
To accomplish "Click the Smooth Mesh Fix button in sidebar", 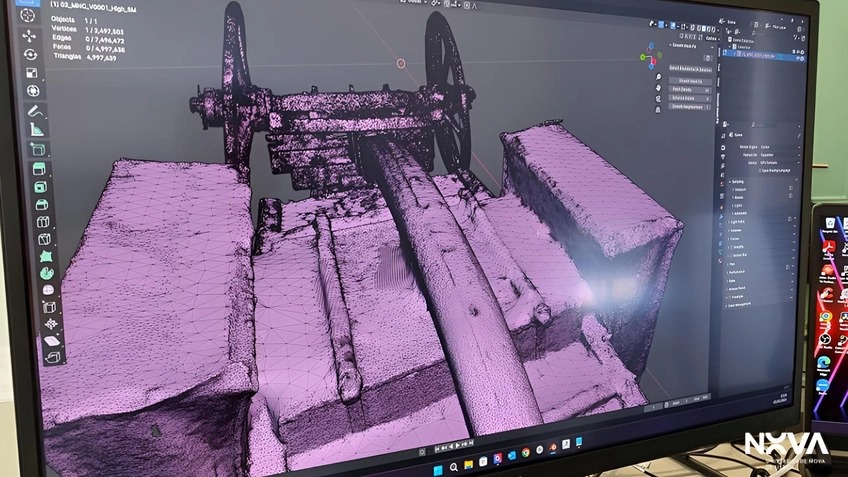I will pyautogui.click(x=690, y=81).
